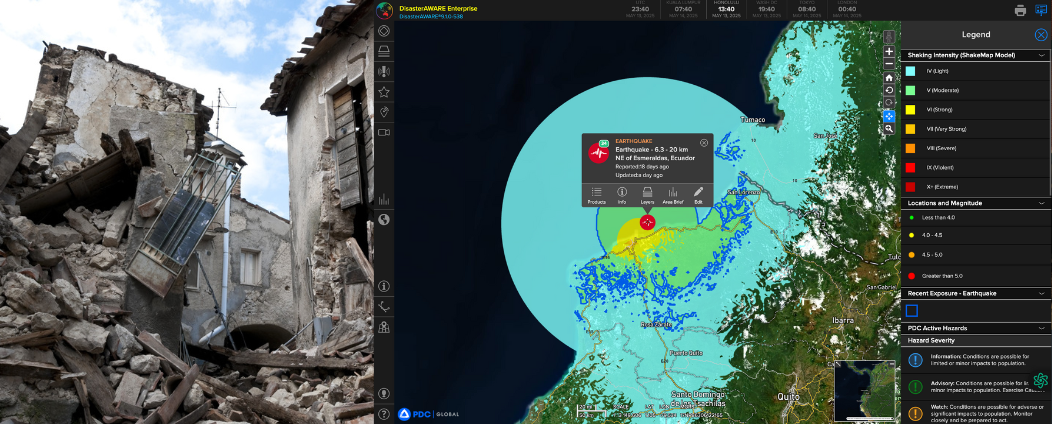This screenshot has width=1052, height=424.
Task: Close the Legend panel
Action: coord(1041,35)
